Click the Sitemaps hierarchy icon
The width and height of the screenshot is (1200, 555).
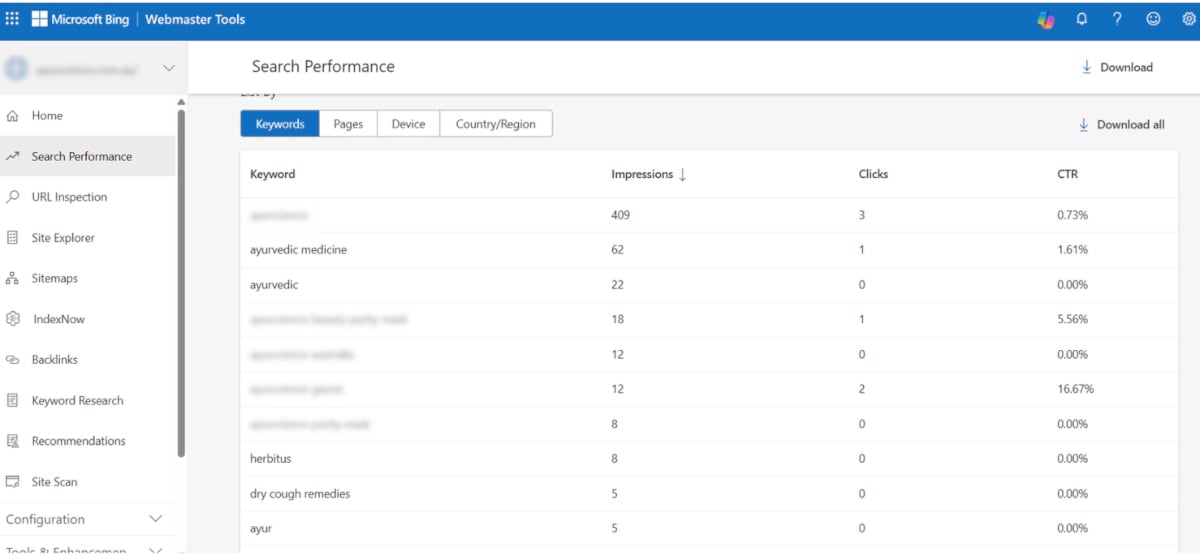(x=13, y=278)
